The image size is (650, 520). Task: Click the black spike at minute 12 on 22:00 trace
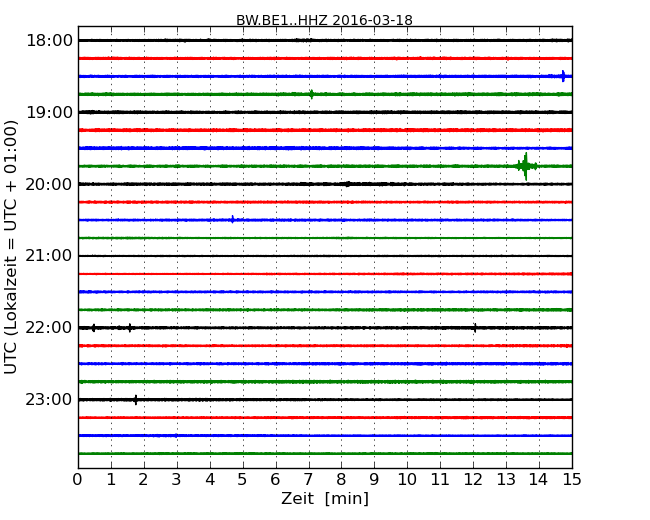coord(475,328)
